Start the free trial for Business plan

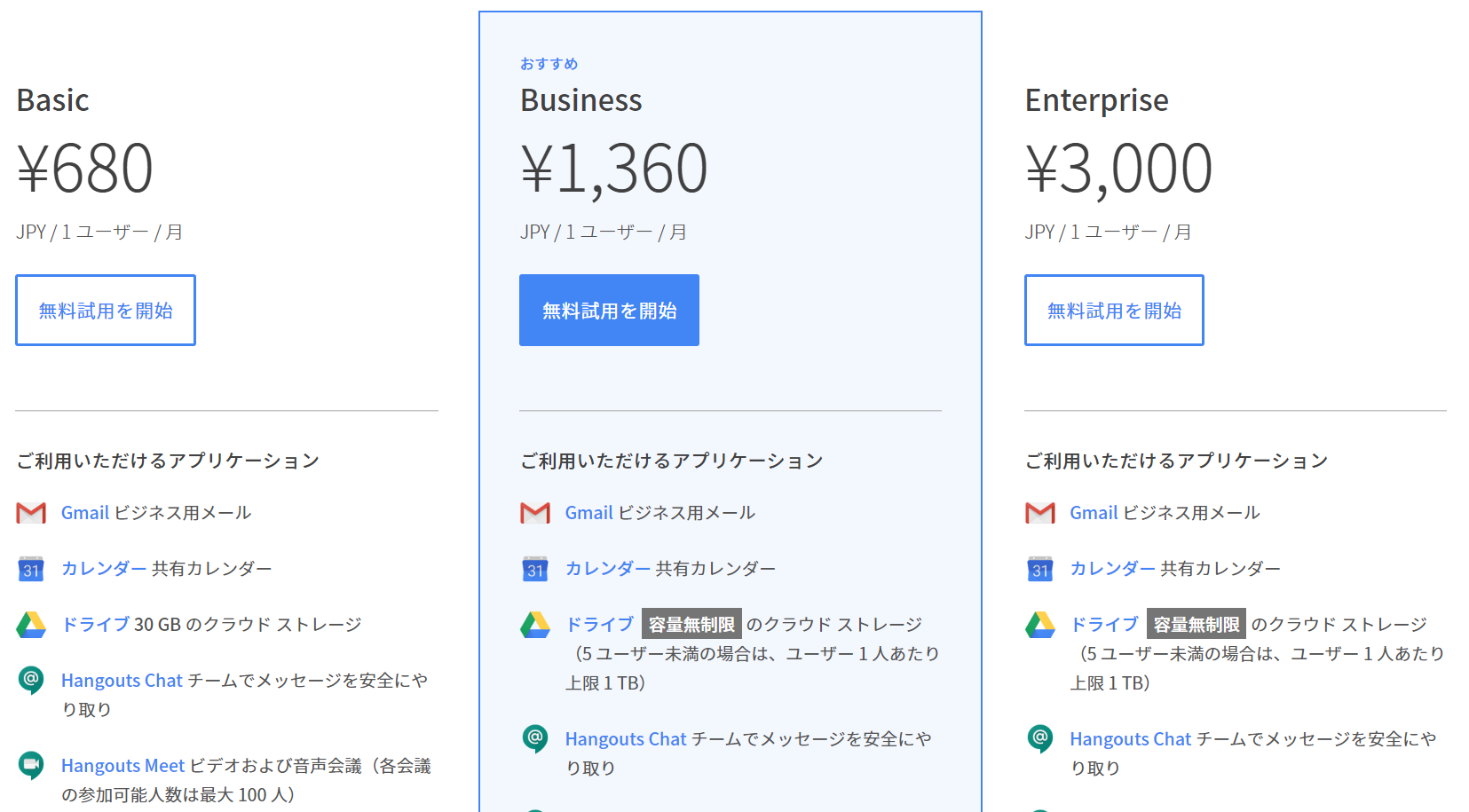coord(609,311)
